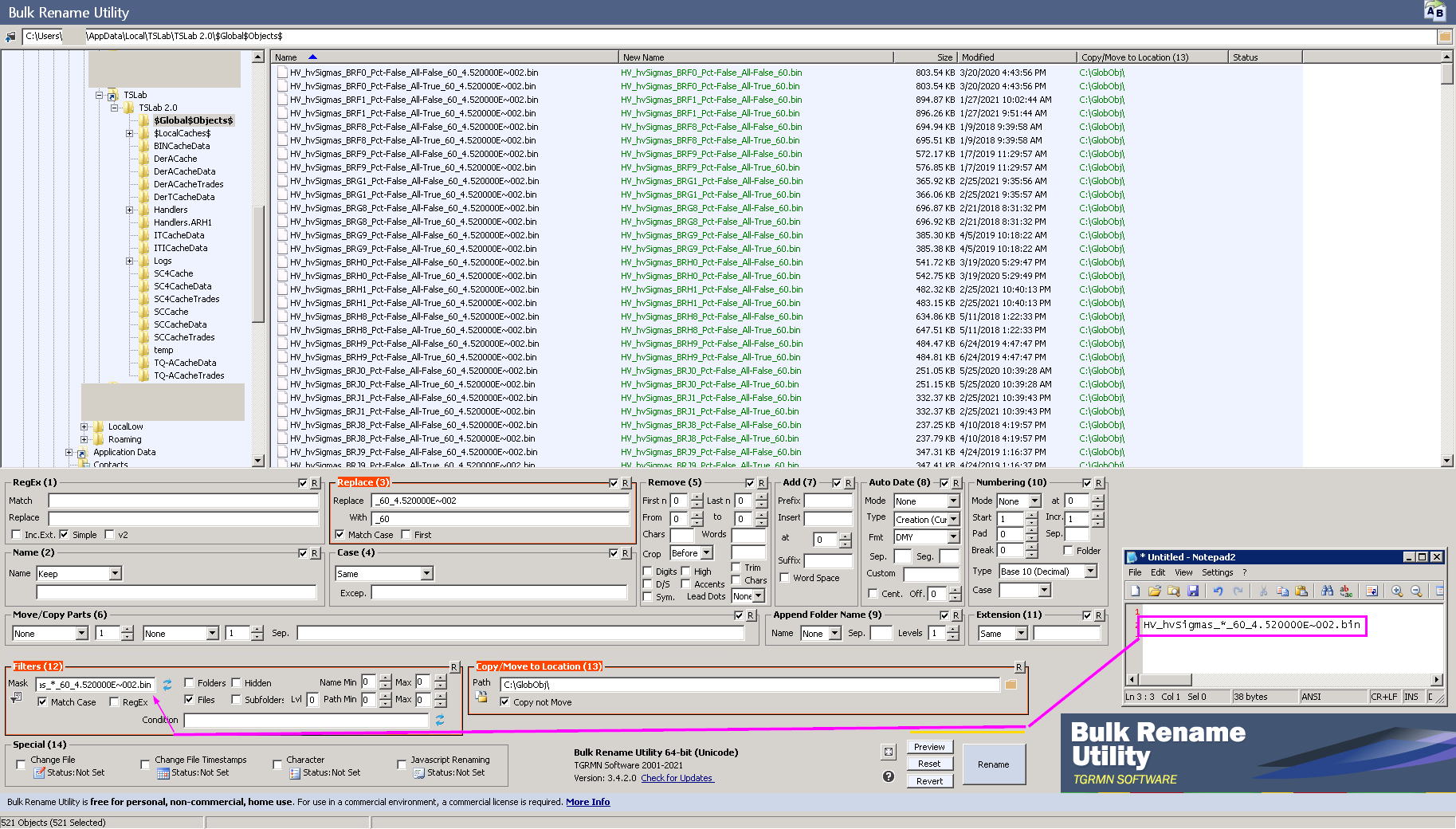This screenshot has width=1456, height=829.
Task: Click the Replace With text field
Action: pyautogui.click(x=500, y=518)
